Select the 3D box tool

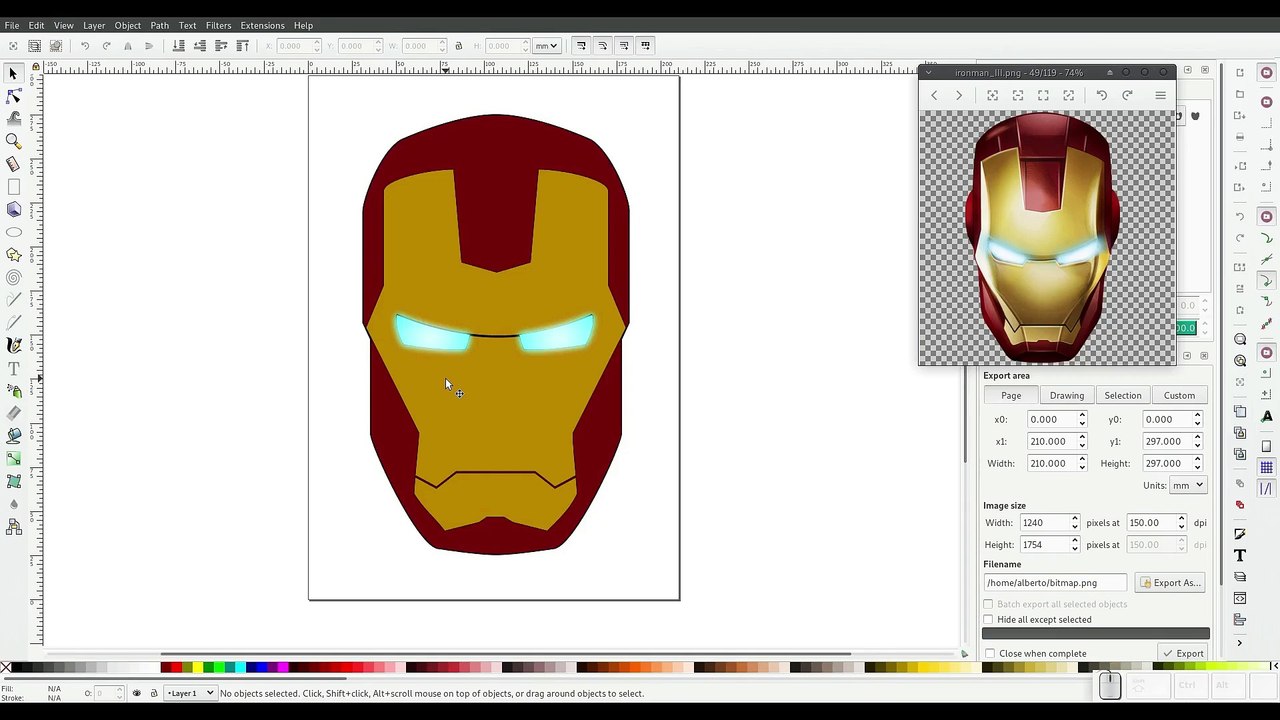pos(13,210)
